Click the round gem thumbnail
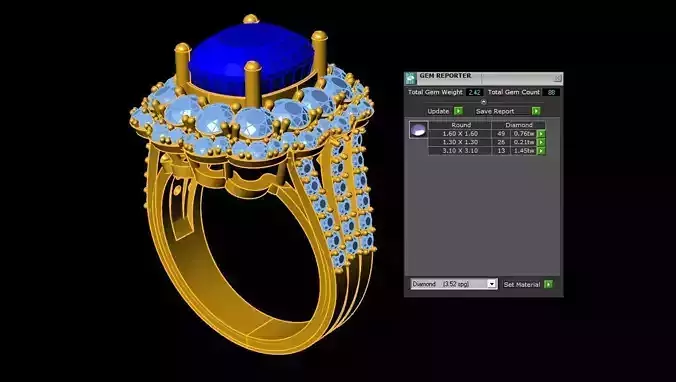Viewport: 676px width, 382px height. point(418,130)
